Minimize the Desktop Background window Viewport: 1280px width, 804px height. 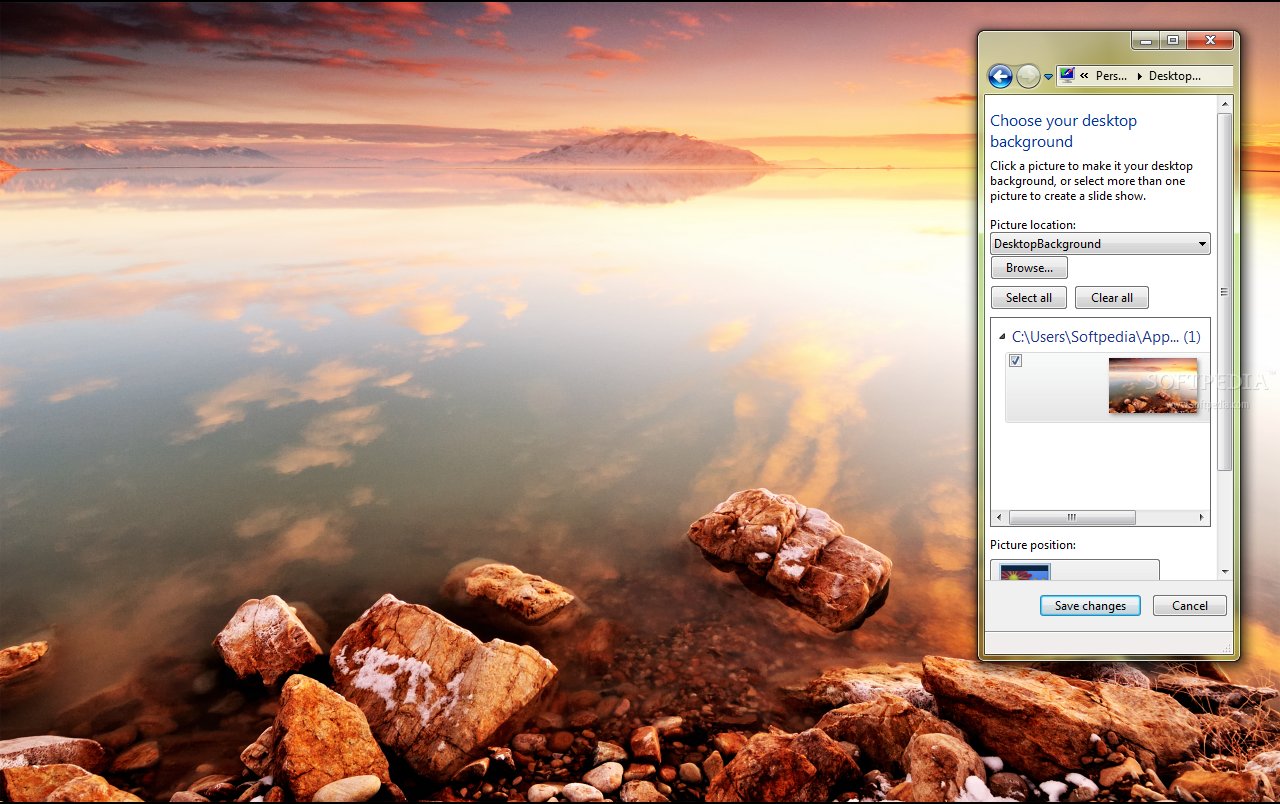[x=1145, y=40]
